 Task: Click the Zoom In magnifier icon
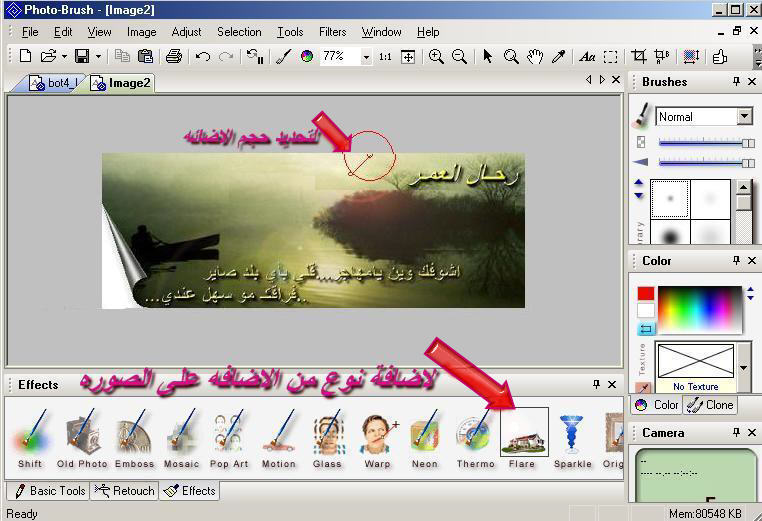(x=436, y=57)
